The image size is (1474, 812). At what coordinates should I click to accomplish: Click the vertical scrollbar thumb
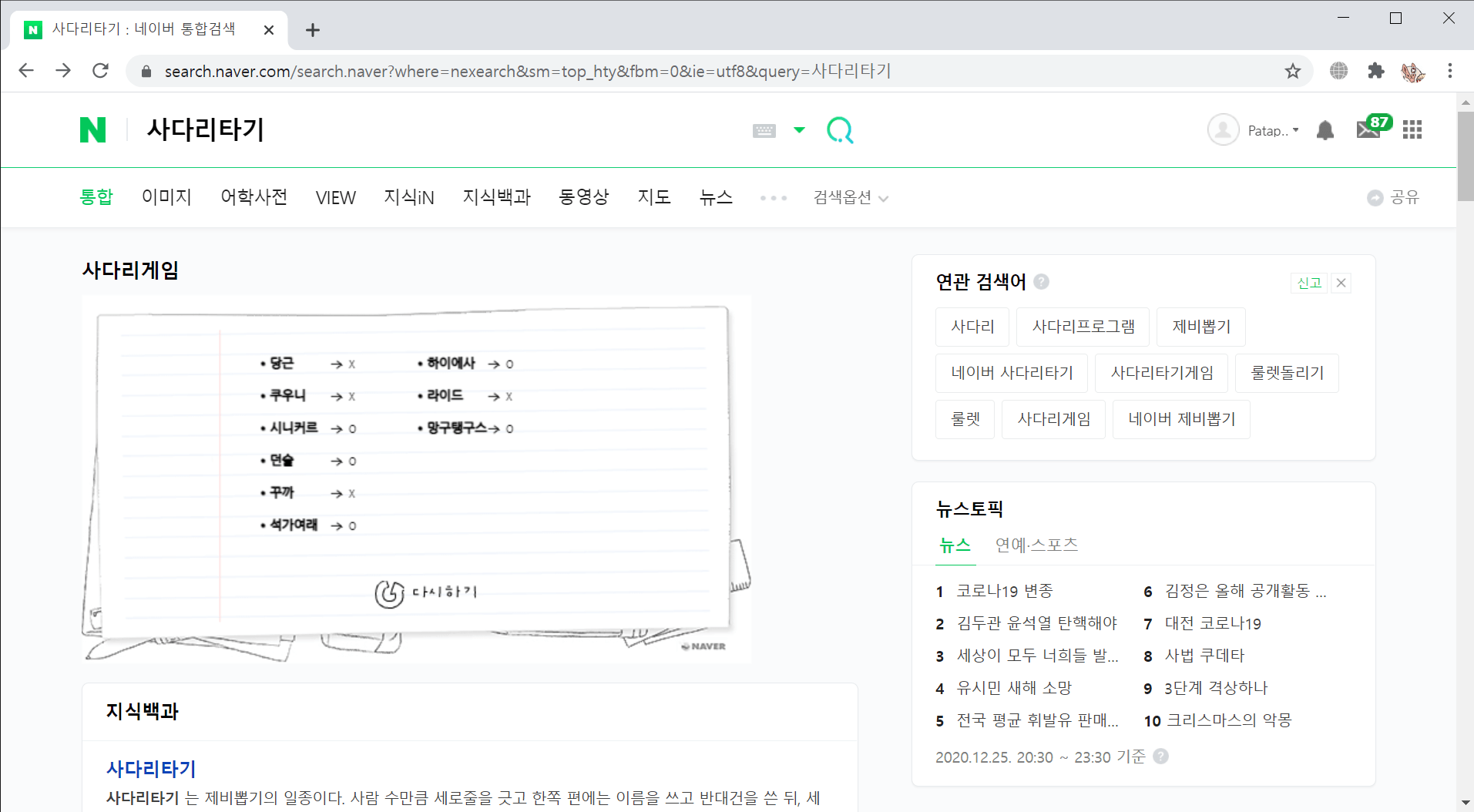coord(1465,156)
